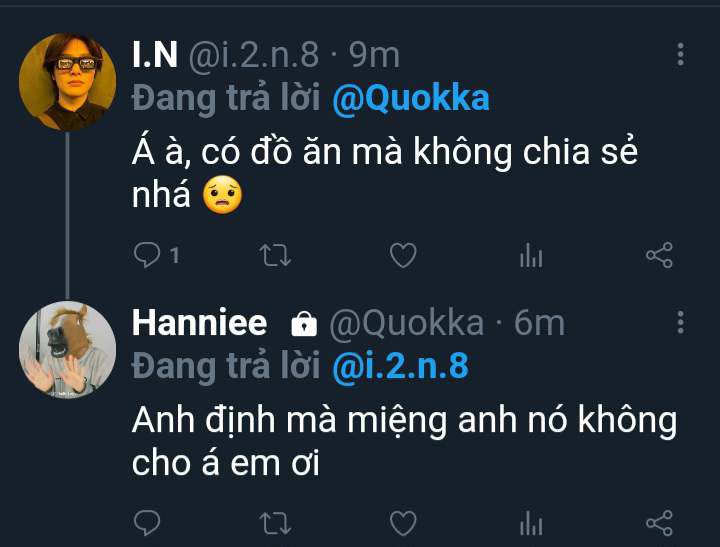This screenshot has width=720, height=547.
Task: Reply to Hanniee's tweet
Action: pos(148,523)
